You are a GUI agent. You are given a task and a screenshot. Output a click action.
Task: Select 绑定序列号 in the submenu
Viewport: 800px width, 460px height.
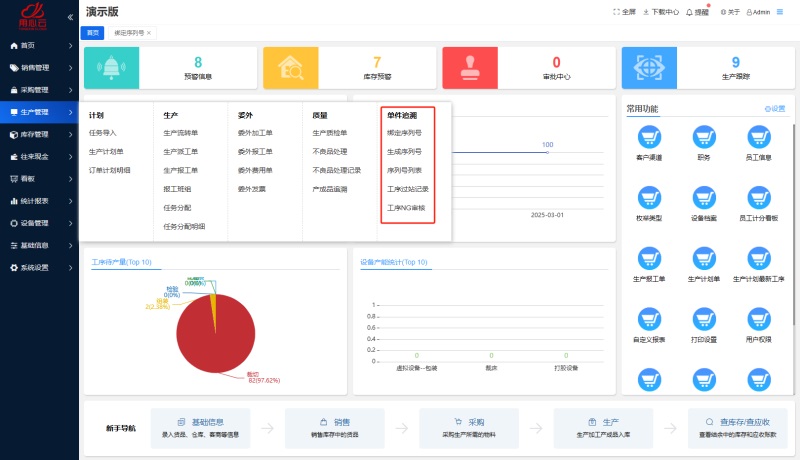403,132
